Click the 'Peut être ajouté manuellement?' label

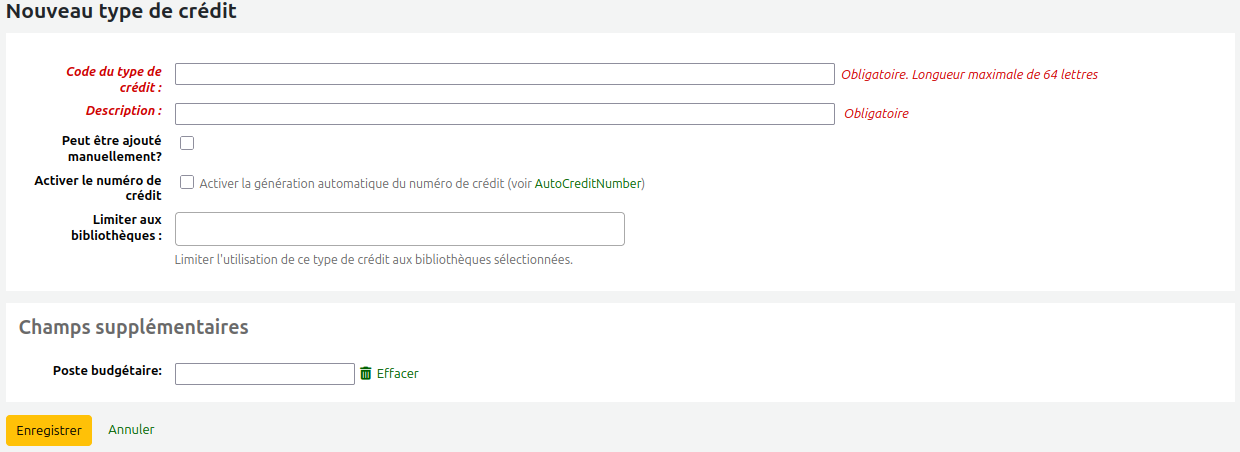[x=111, y=149]
